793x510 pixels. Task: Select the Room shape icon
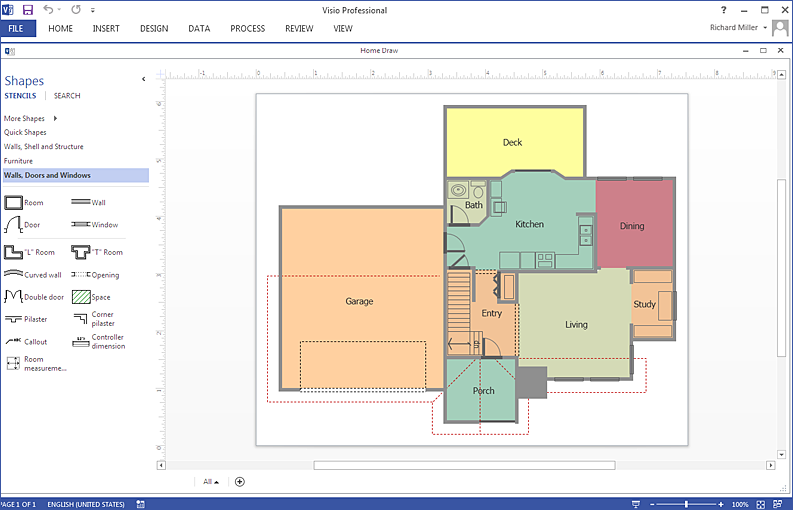(14, 202)
